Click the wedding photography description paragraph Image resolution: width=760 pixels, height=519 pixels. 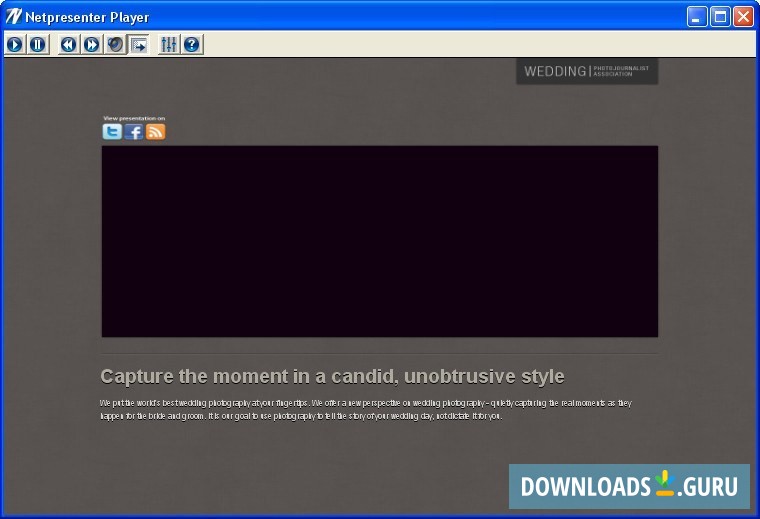click(366, 409)
